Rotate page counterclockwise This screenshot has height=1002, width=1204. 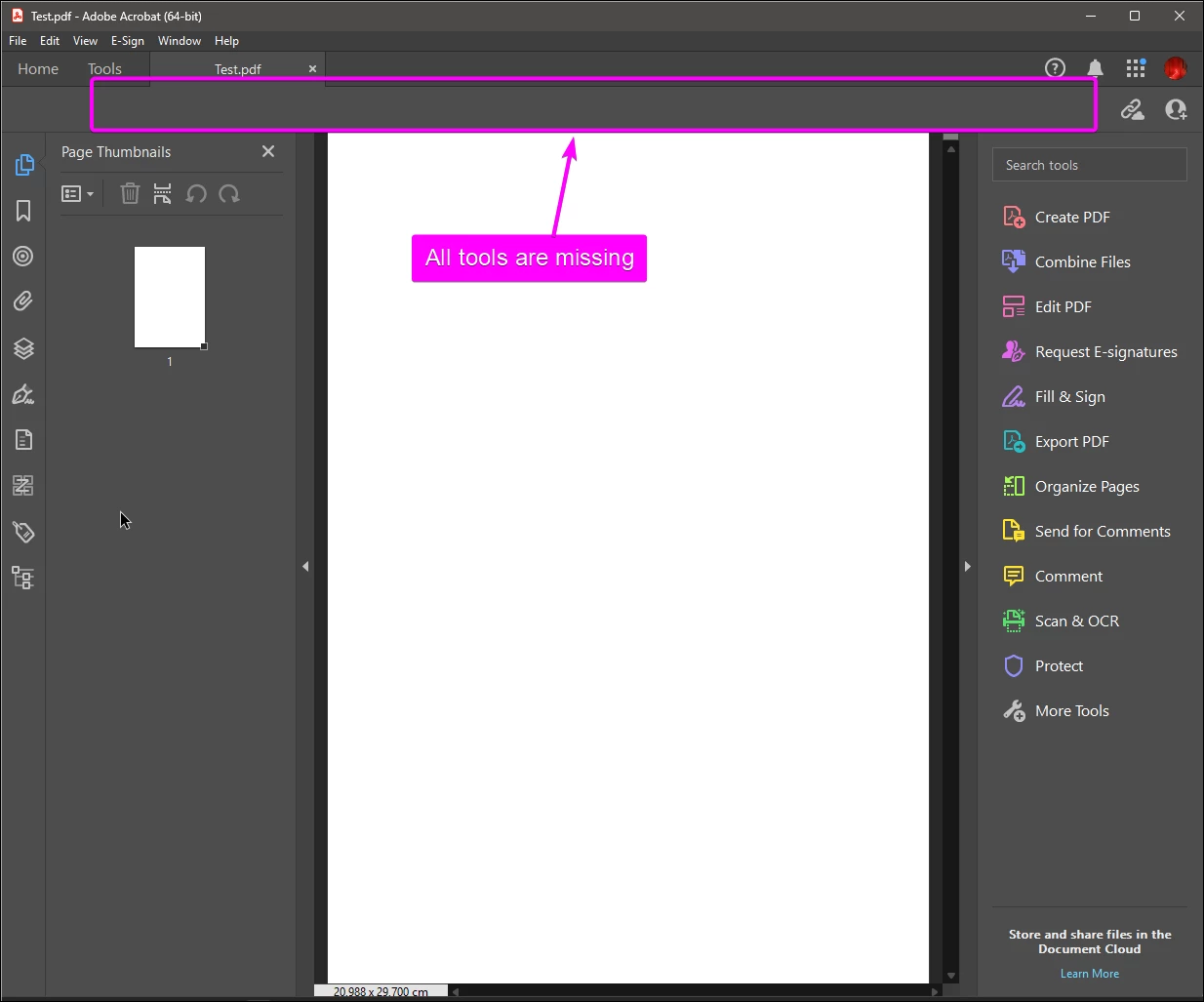[196, 193]
